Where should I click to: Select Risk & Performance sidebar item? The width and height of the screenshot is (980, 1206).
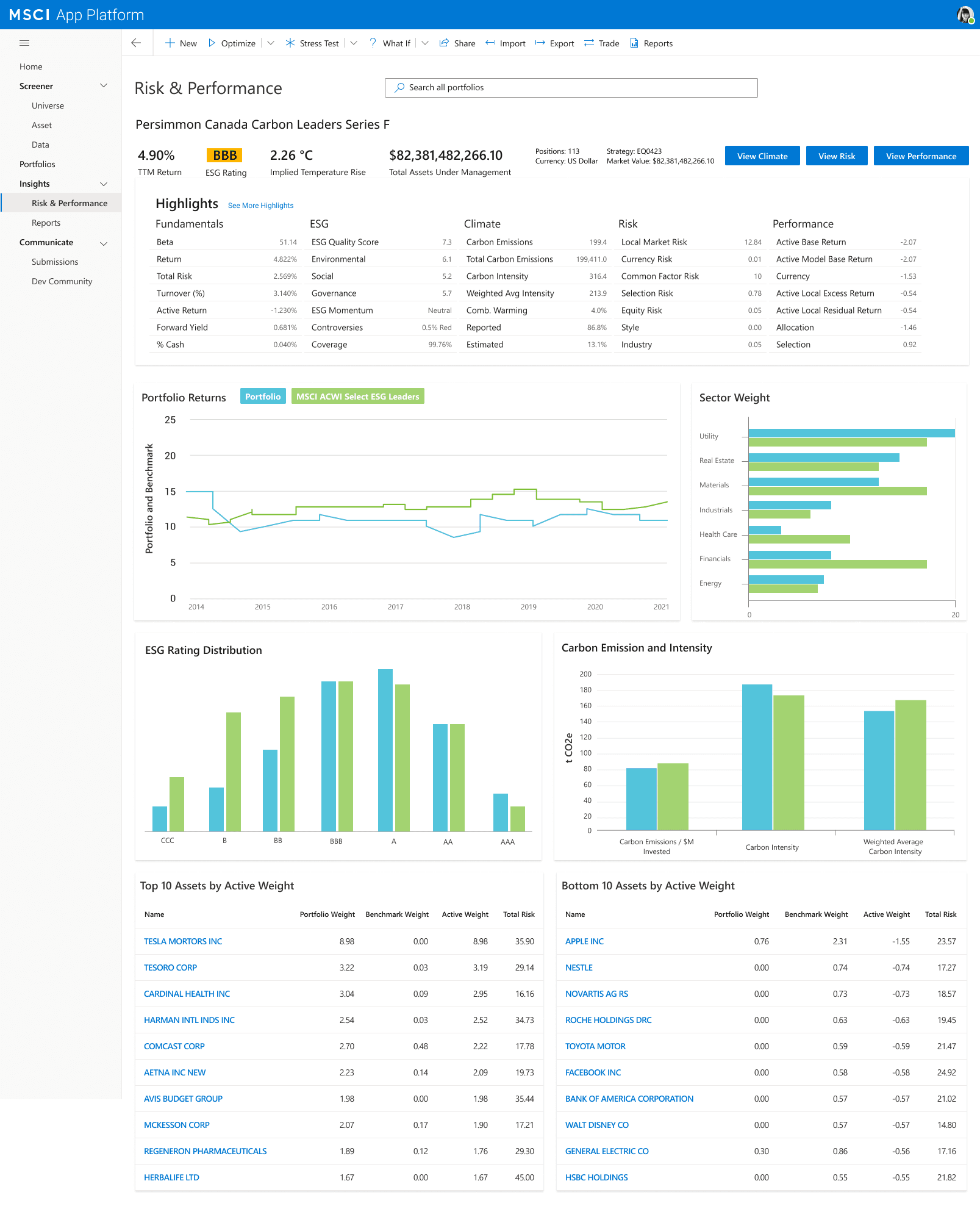point(61,203)
